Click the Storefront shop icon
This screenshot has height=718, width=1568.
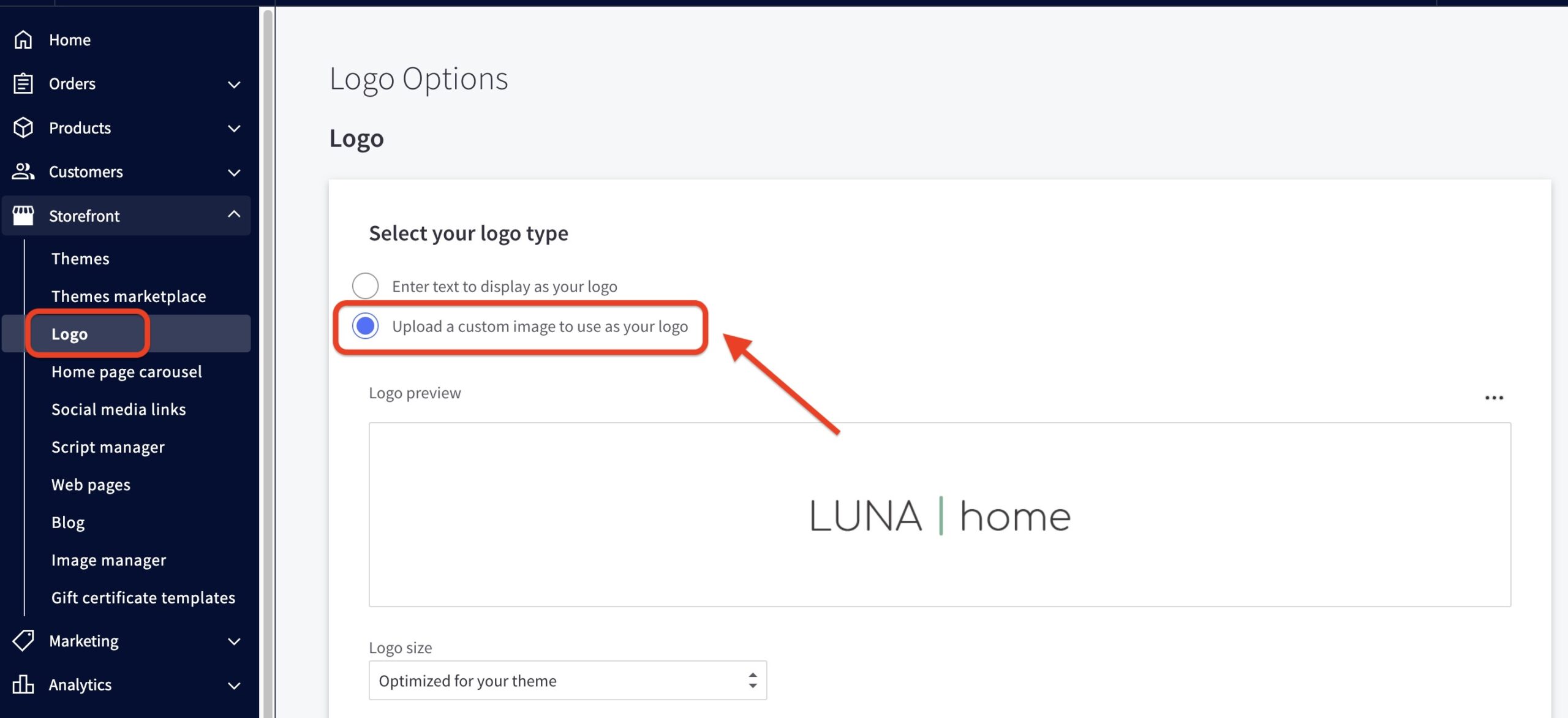[x=24, y=216]
